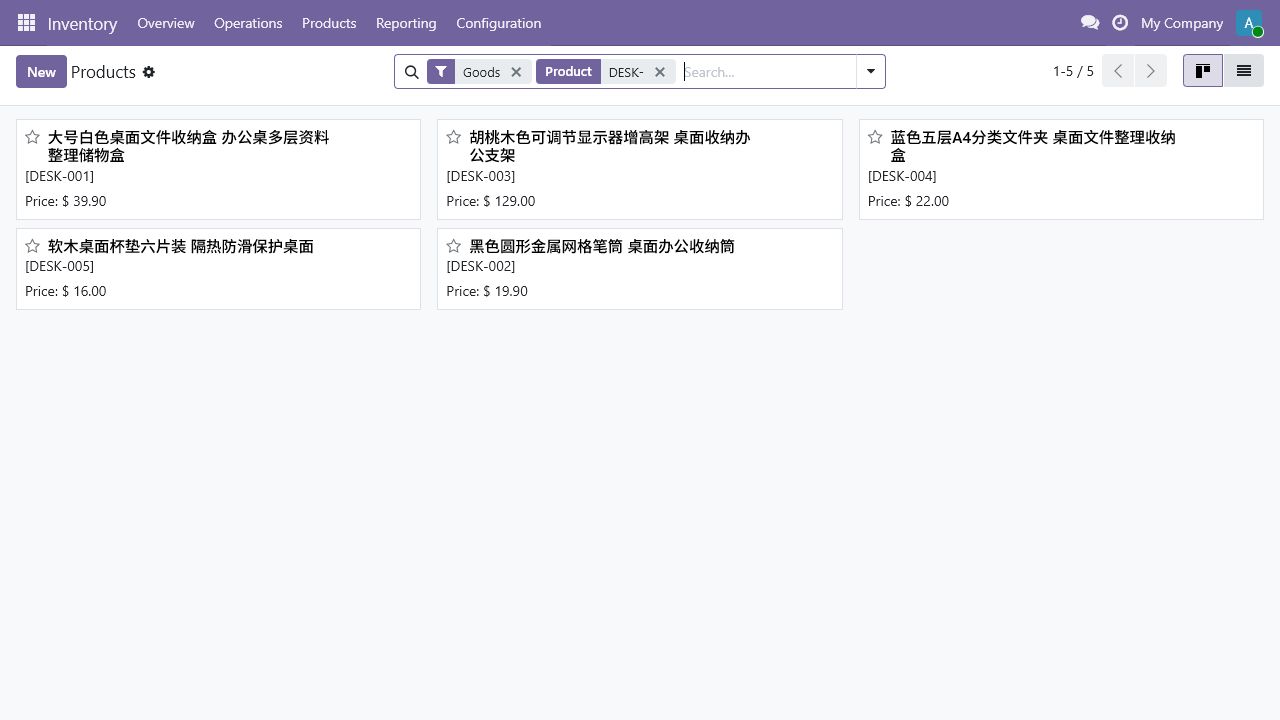This screenshot has width=1280, height=720.
Task: Open the My Company switcher
Action: pyautogui.click(x=1182, y=23)
